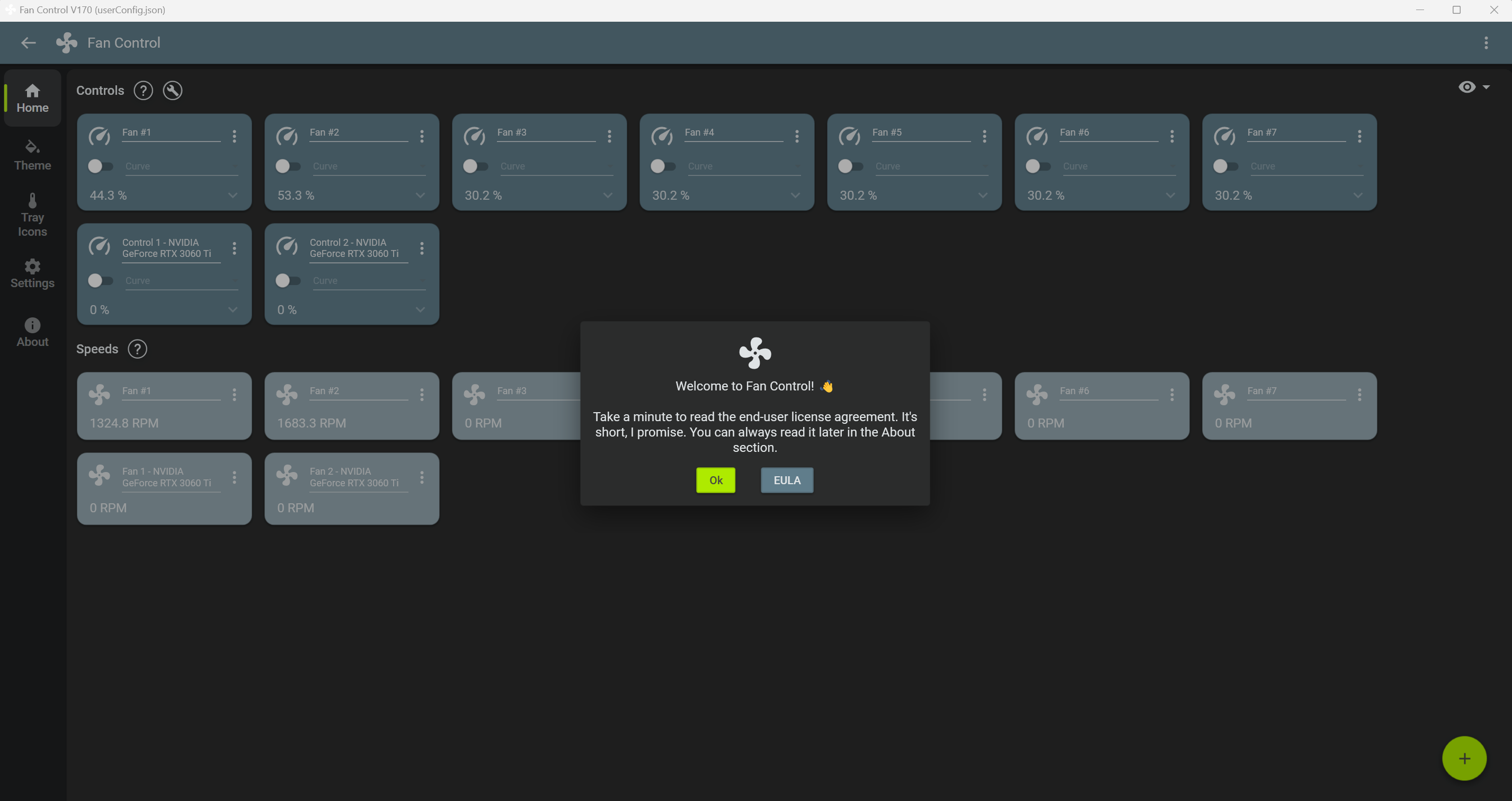Enable Control 1 NVIDIA RTX 3060 Ti switch
Viewport: 1512px width, 801px height.
tap(100, 280)
